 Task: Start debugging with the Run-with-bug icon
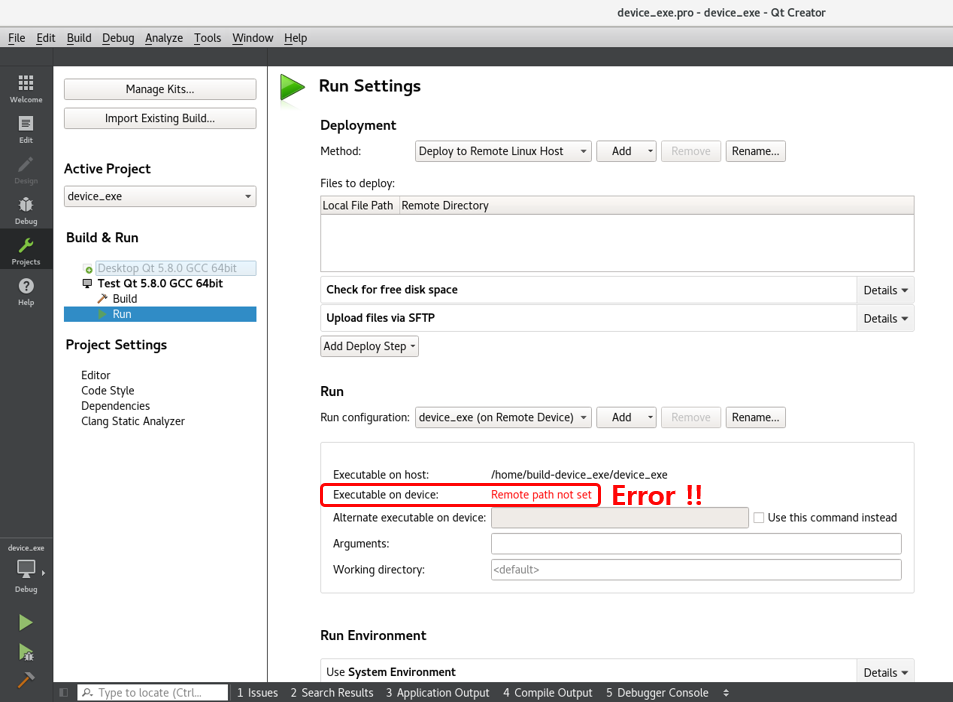pos(26,652)
